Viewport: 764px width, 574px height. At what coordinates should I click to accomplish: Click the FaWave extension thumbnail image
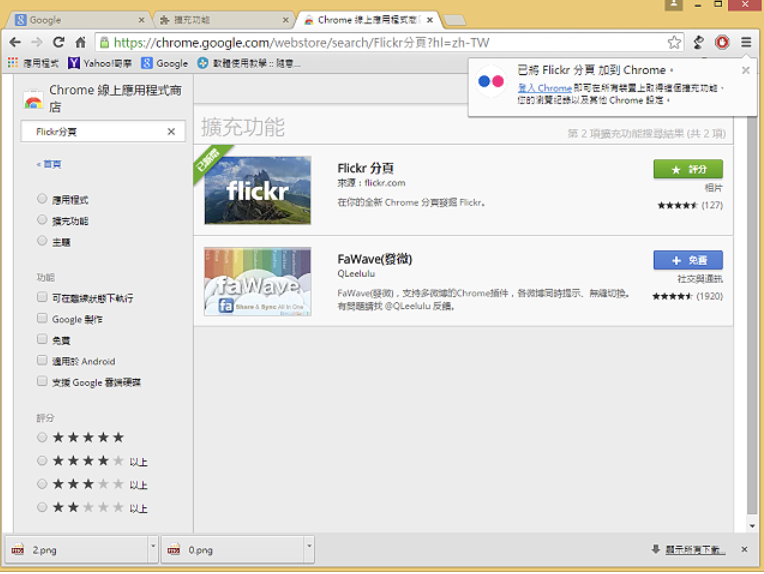point(257,281)
